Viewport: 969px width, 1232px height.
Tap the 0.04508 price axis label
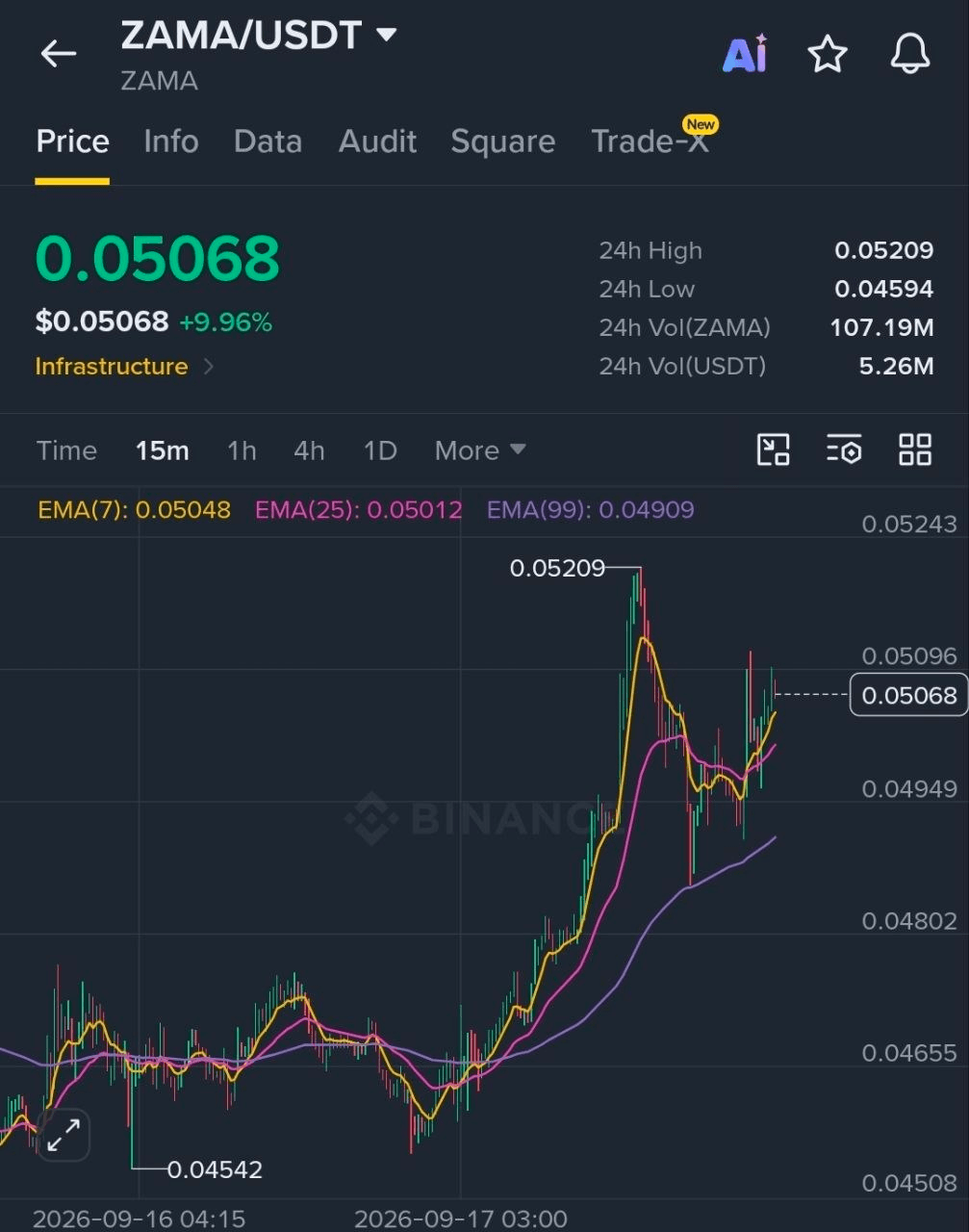[909, 1183]
